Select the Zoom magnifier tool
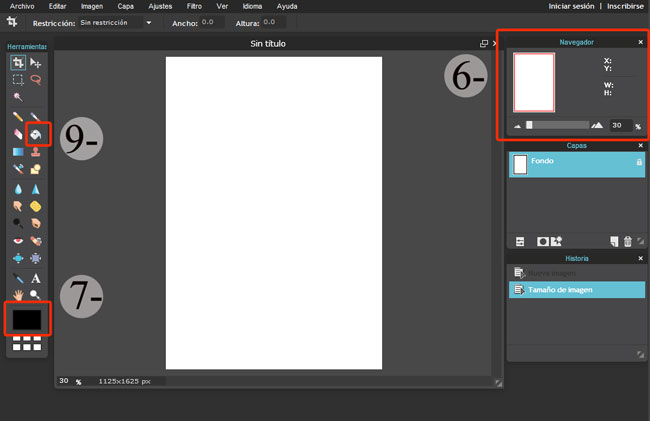The height and width of the screenshot is (421, 650). 36,295
